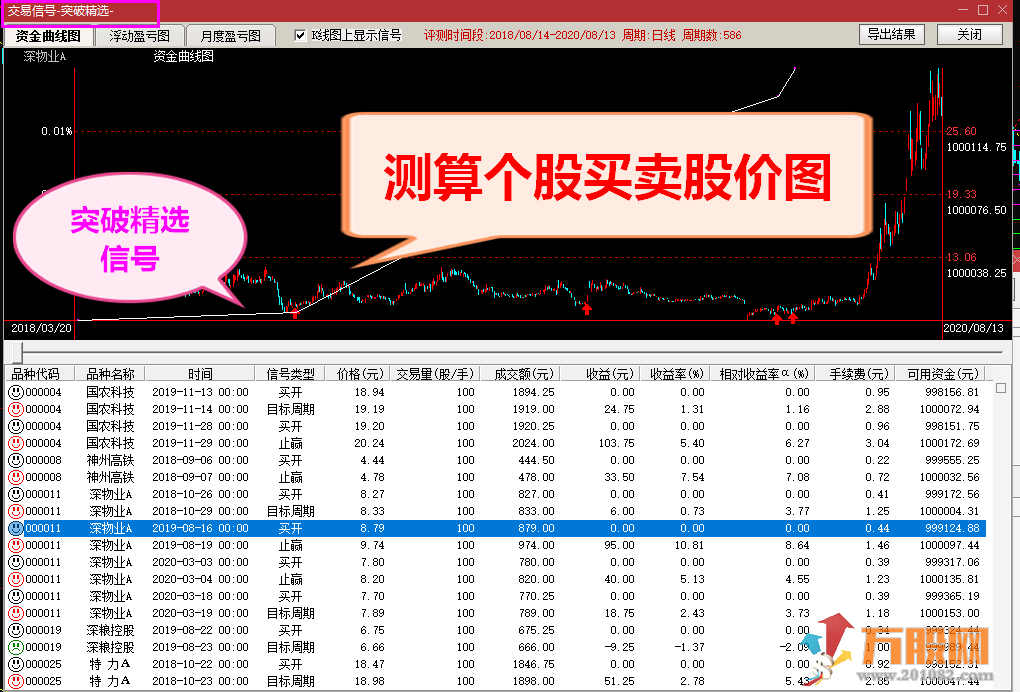Click the timeline slider handle below chart
Viewport: 1020px width, 692px height.
pos(17,352)
